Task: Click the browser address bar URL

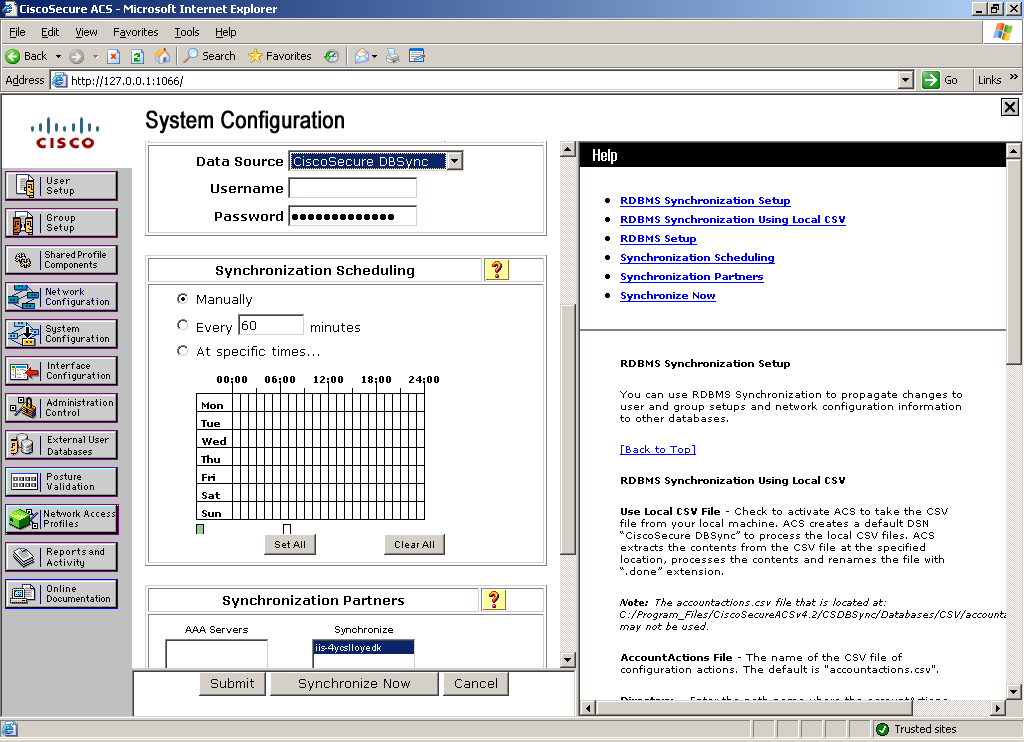Action: [x=483, y=80]
